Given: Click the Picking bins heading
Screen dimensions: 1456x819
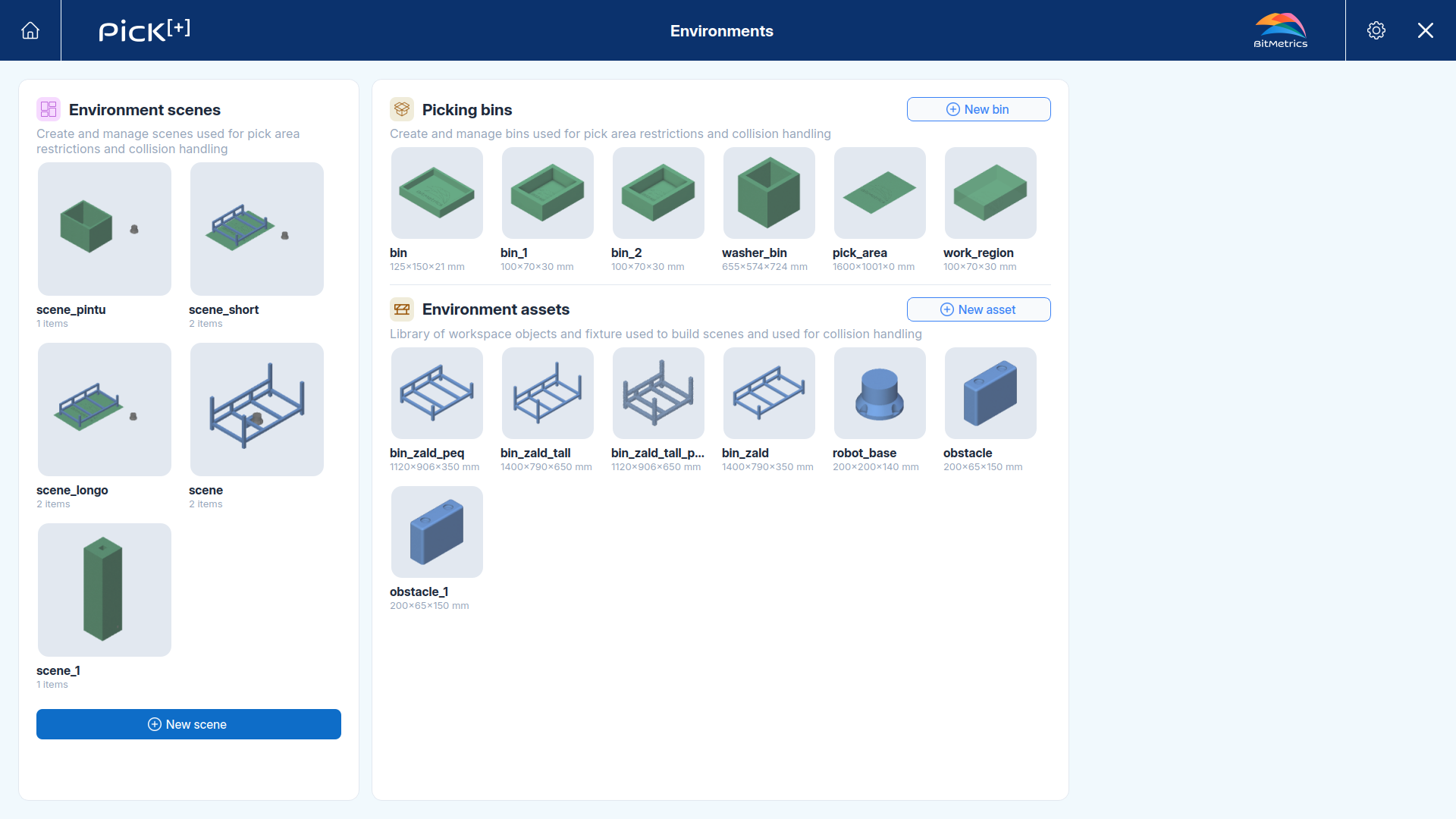Looking at the screenshot, I should point(467,110).
